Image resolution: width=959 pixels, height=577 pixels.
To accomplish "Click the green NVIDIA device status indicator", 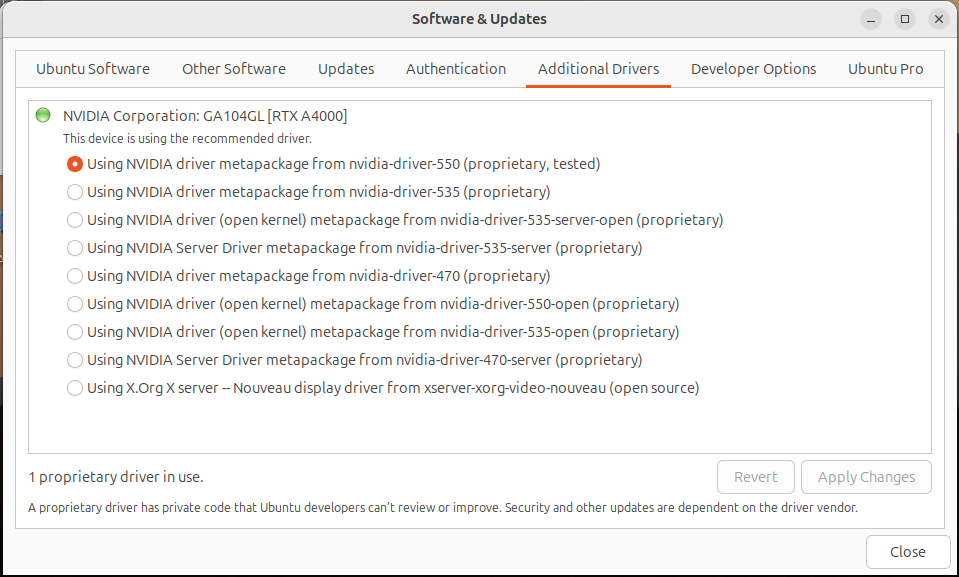I will [x=43, y=116].
